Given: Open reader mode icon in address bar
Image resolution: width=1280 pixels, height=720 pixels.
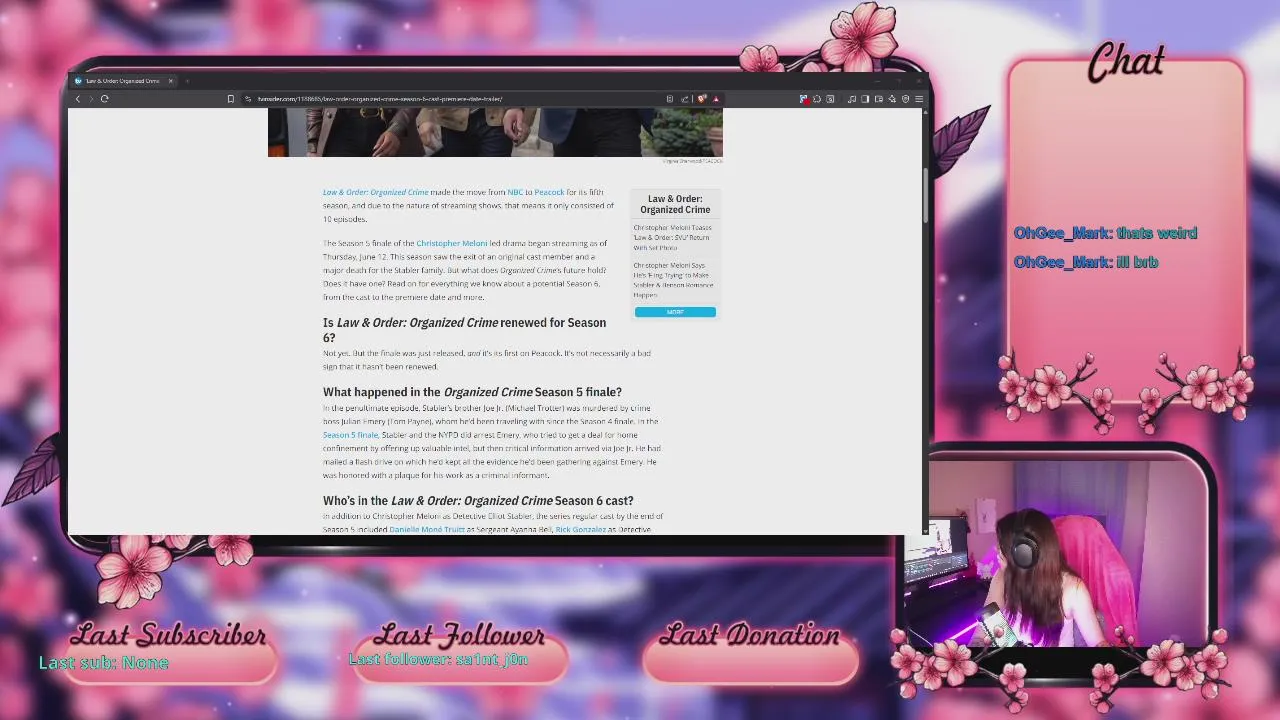Looking at the screenshot, I should point(670,99).
